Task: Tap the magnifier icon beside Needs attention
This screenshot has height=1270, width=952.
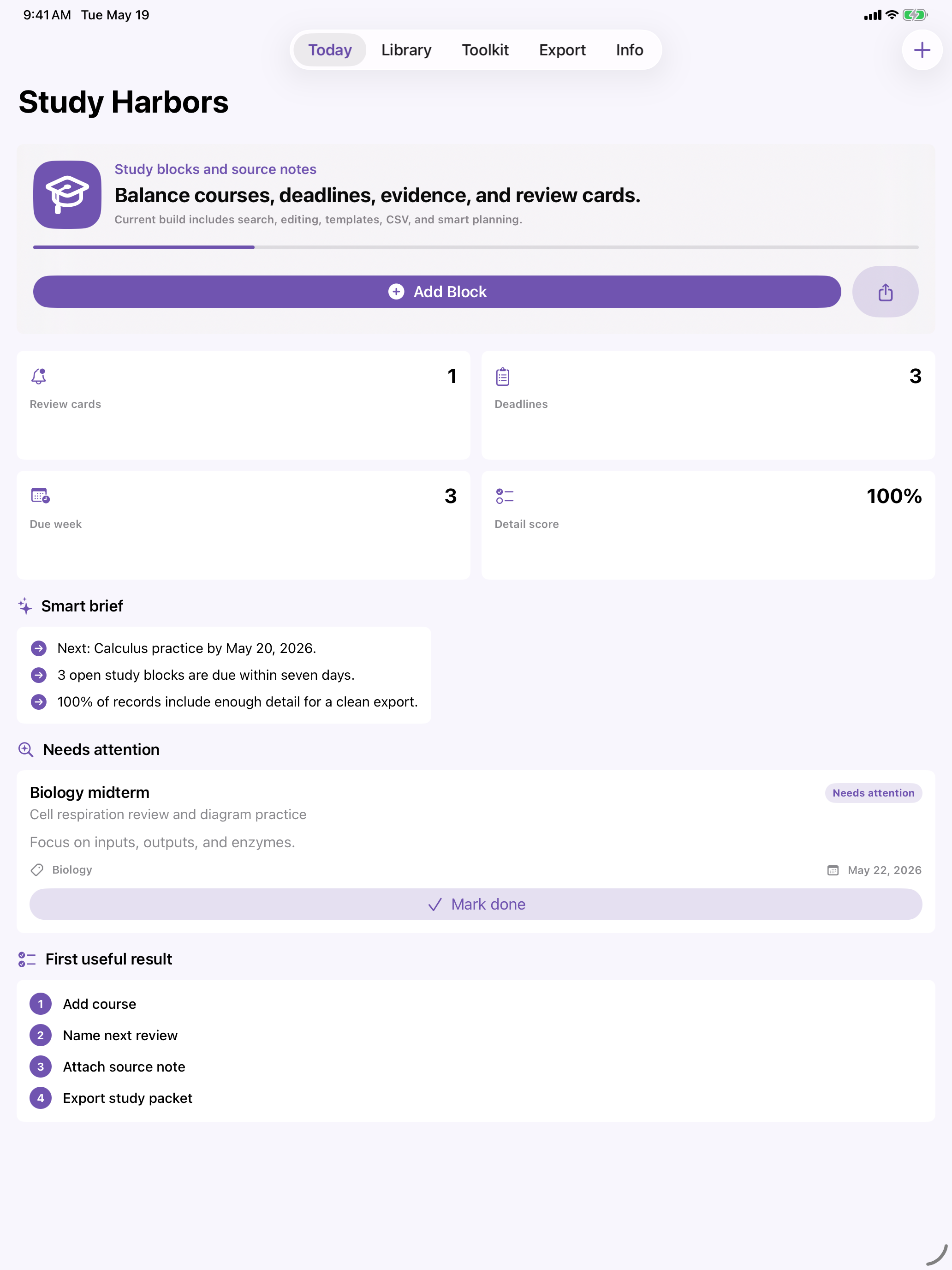Action: click(x=26, y=749)
